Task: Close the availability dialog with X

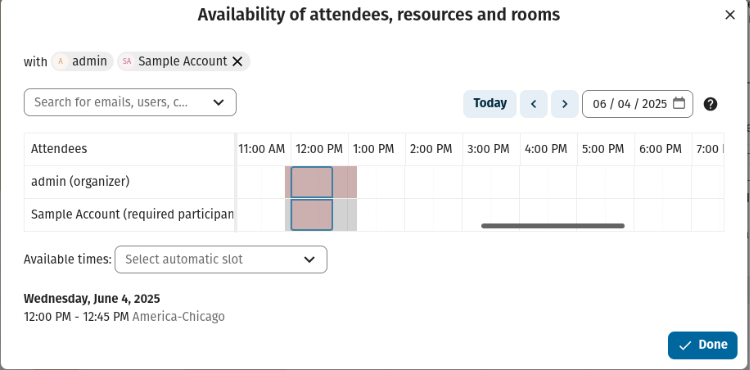Action: pyautogui.click(x=729, y=15)
